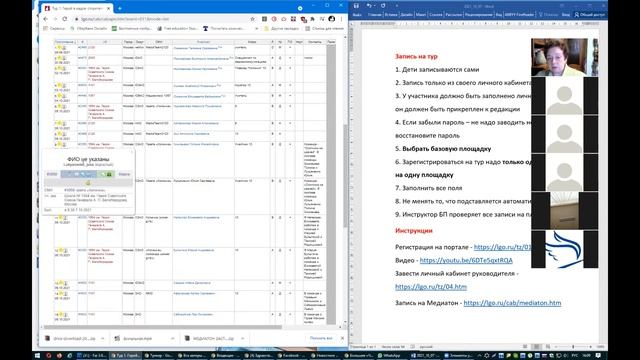The image size is (640, 360).
Task: Open the bookmark with the T icon
Action: (224, 29)
